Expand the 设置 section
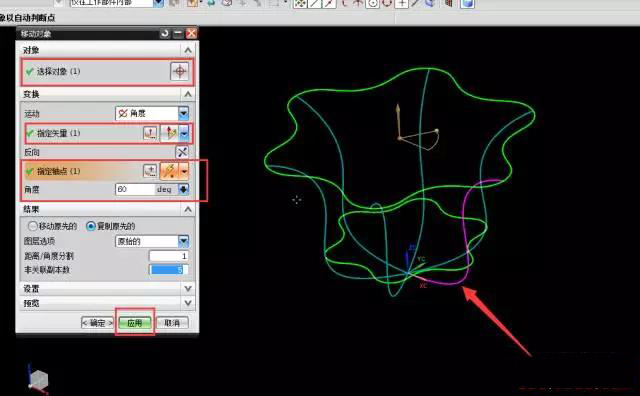Screen dimensions: 640x396 188,289
